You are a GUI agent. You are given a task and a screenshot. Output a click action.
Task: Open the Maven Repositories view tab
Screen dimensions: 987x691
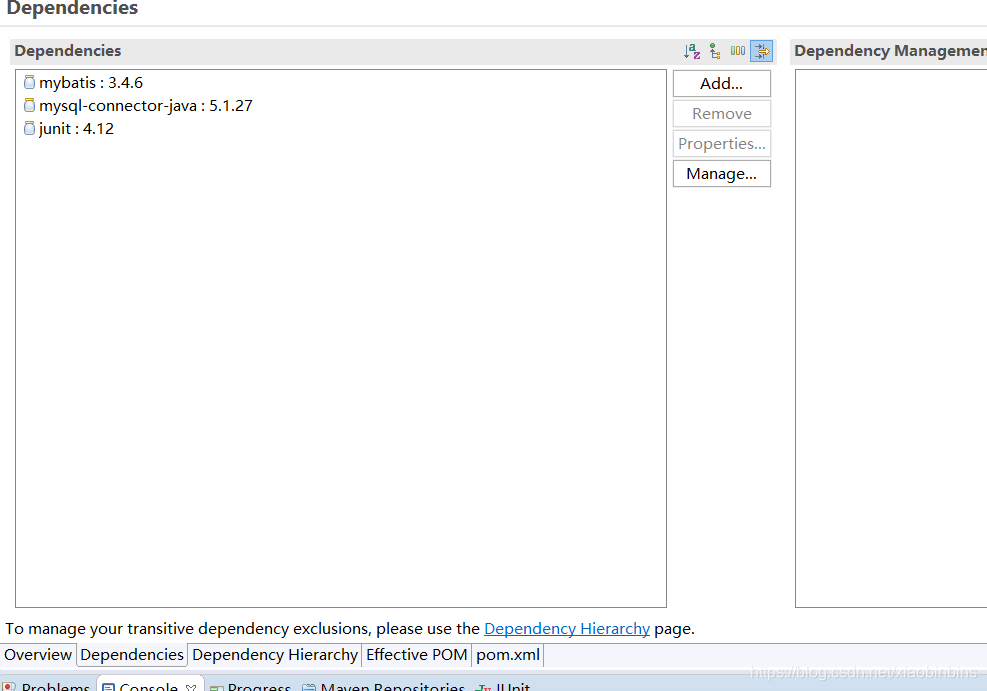point(384,686)
